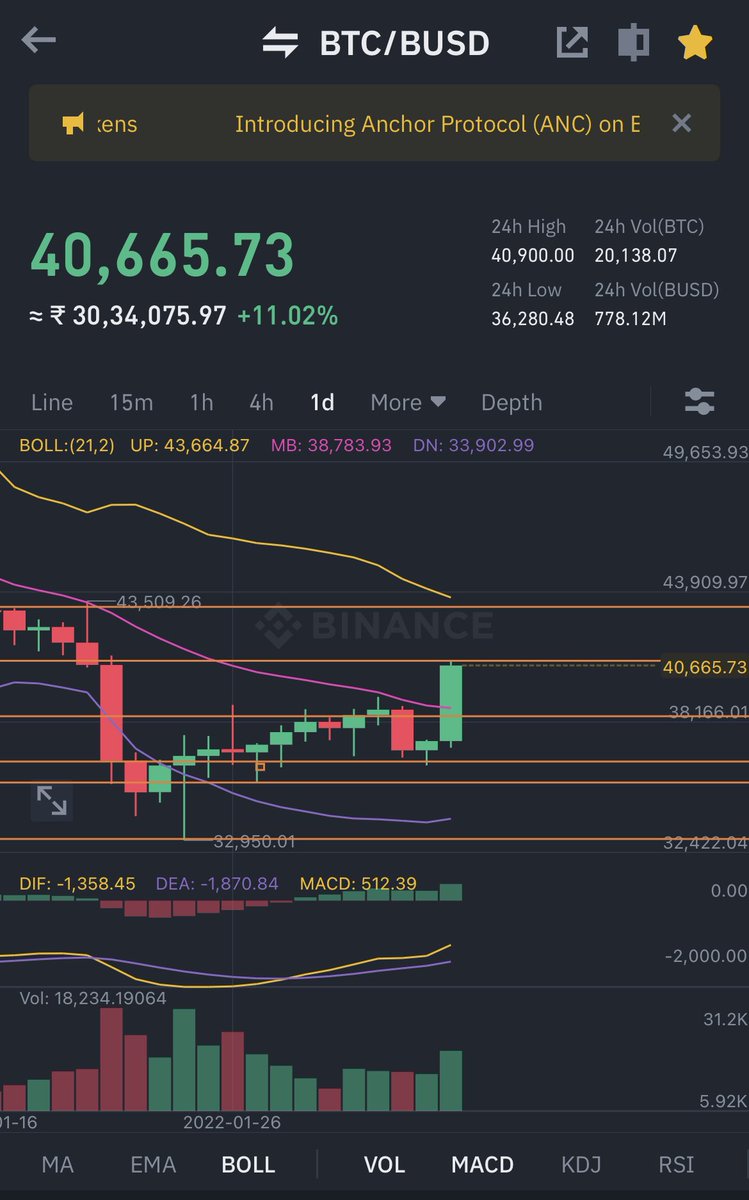The height and width of the screenshot is (1200, 749).
Task: Expand chart to fullscreen
Action: [x=51, y=800]
